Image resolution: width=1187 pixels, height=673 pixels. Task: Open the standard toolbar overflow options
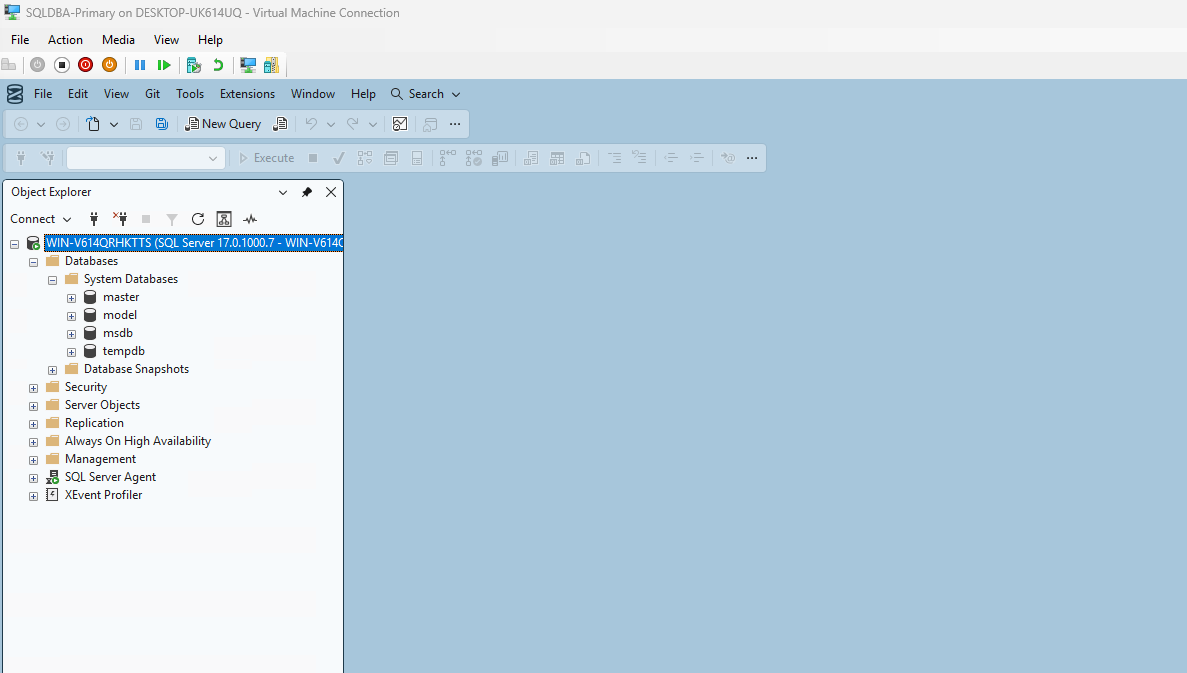pyautogui.click(x=455, y=124)
